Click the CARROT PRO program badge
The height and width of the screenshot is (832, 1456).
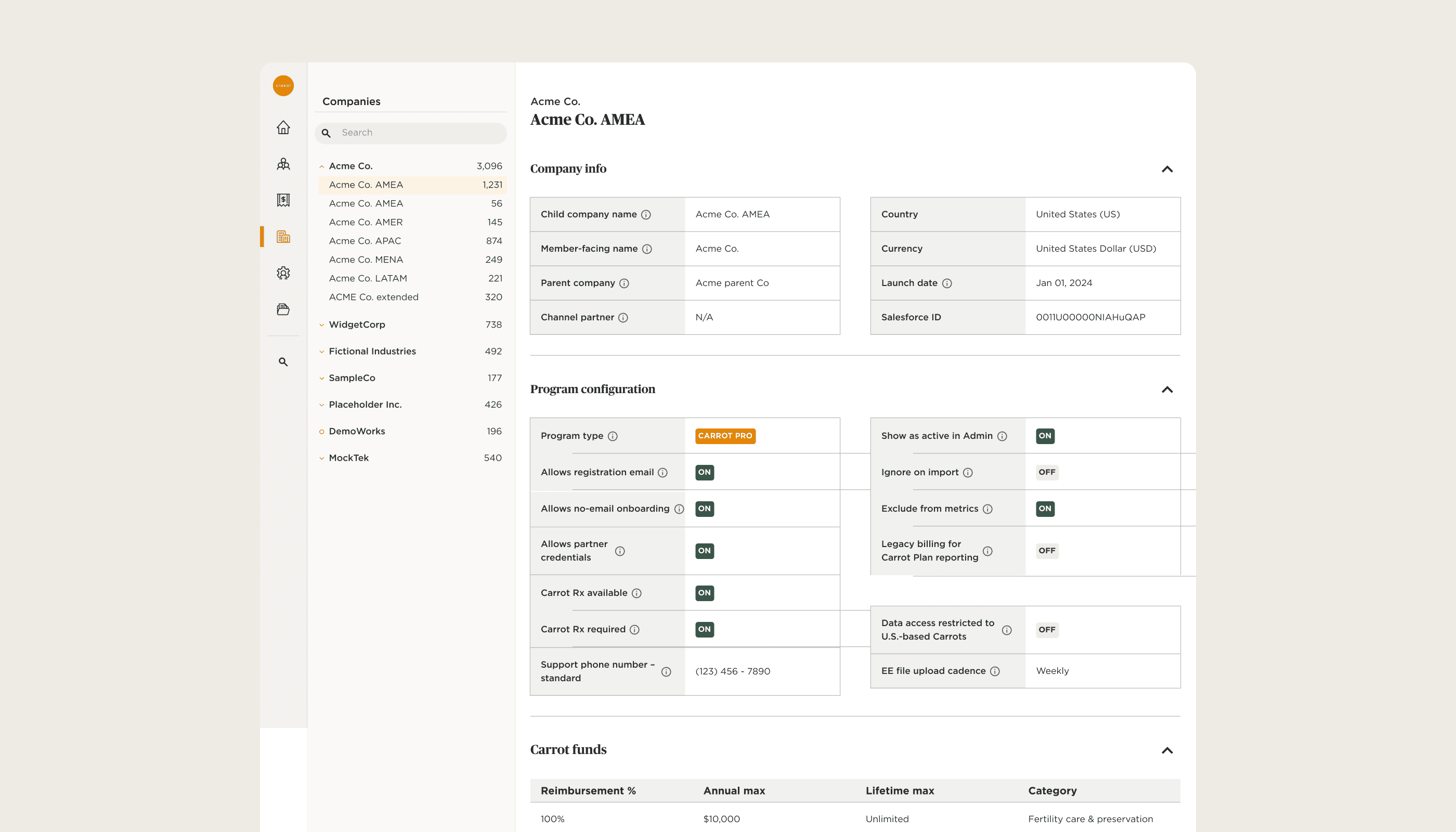click(724, 436)
